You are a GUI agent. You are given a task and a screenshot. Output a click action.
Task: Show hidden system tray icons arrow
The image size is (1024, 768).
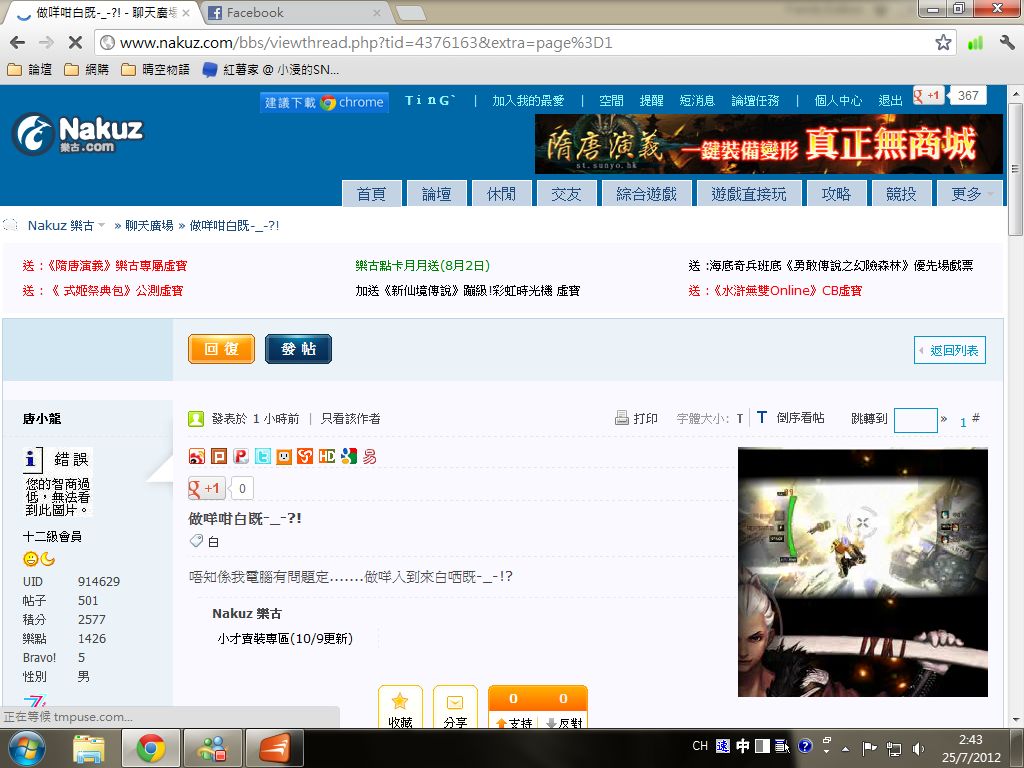[x=845, y=747]
